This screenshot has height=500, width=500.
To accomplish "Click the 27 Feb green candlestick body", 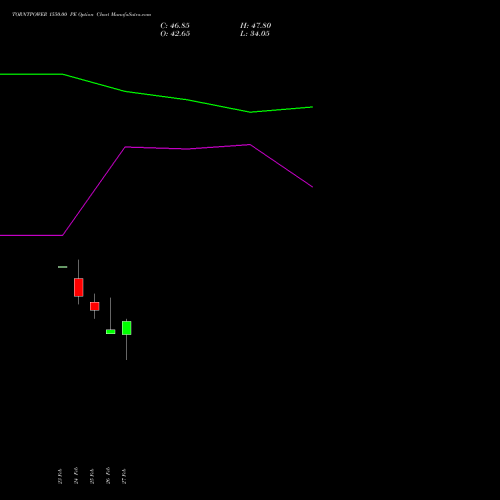I will pos(127,328).
